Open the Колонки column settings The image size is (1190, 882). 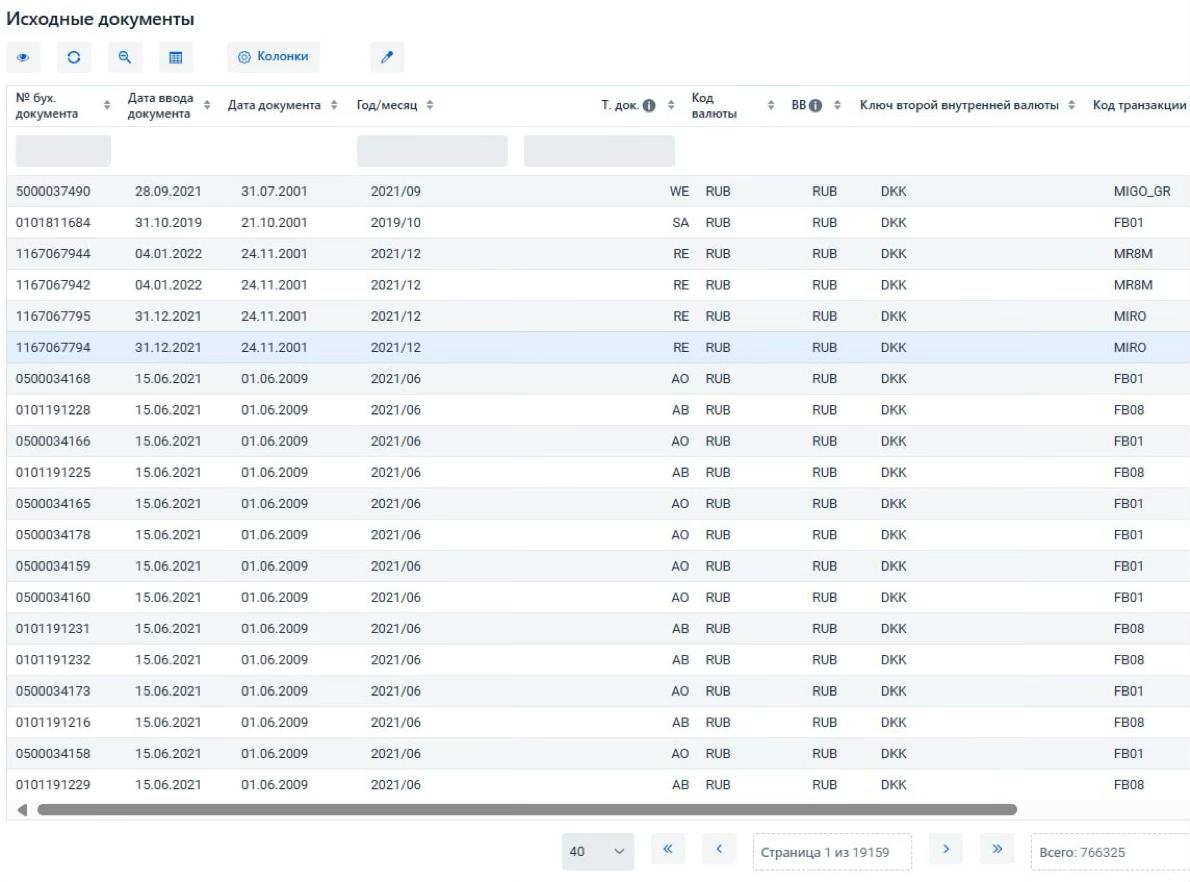coord(273,58)
